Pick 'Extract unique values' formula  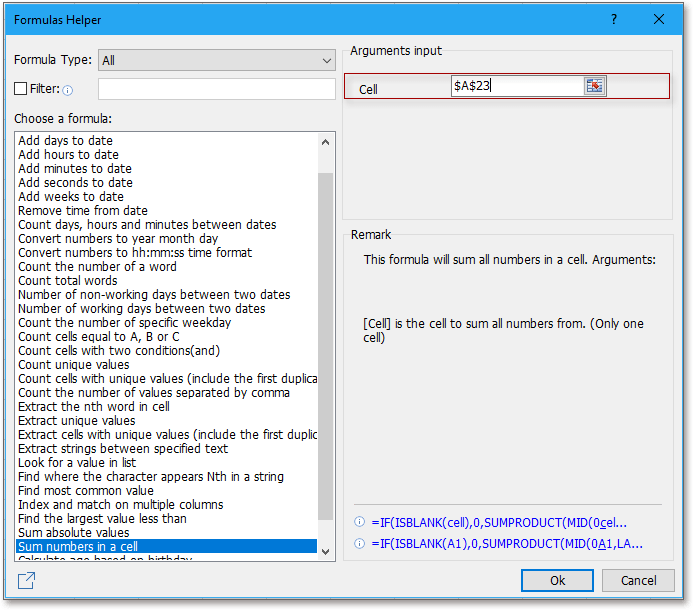pyautogui.click(x=76, y=421)
